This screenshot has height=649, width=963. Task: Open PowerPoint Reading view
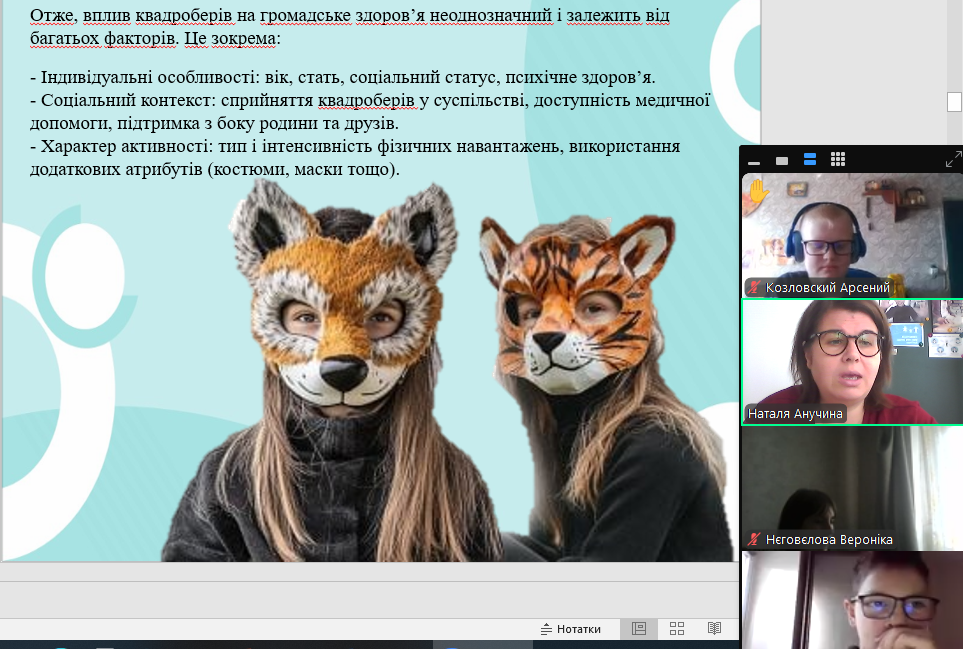click(x=714, y=629)
